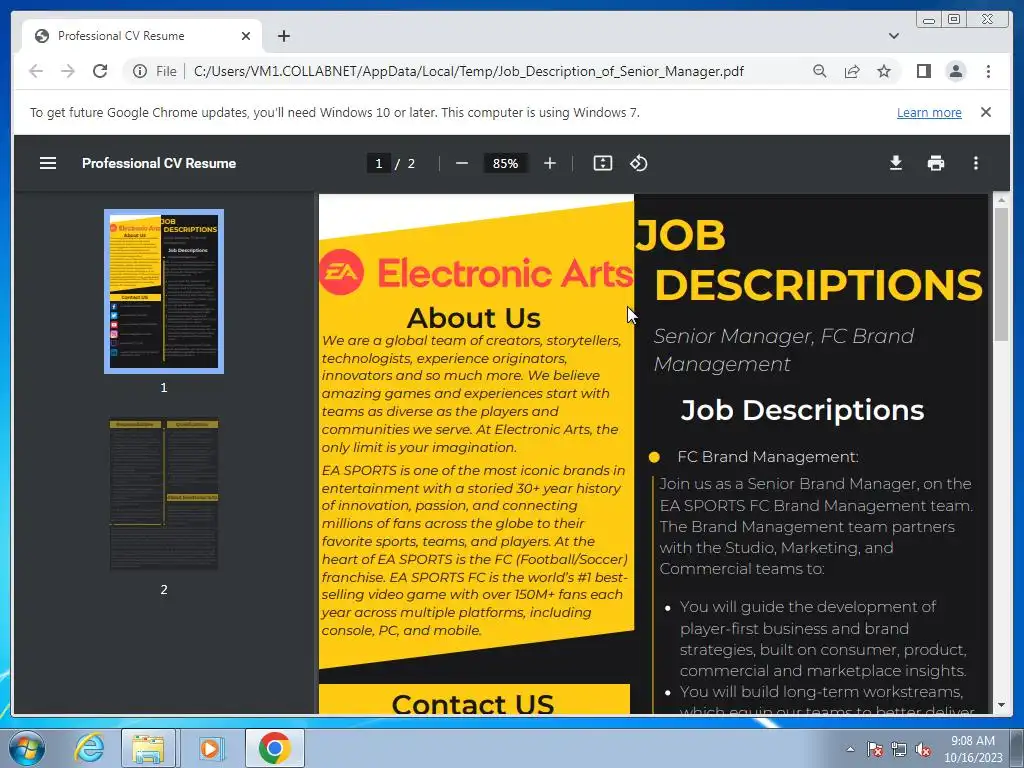The height and width of the screenshot is (768, 1024).
Task: Click the JOB DESCRIPTIONS heading
Action: pos(808,260)
